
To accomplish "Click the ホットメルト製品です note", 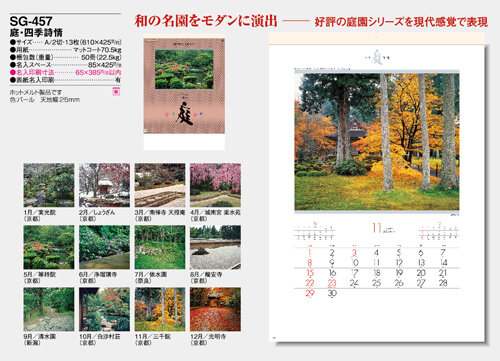I will (x=36, y=92).
